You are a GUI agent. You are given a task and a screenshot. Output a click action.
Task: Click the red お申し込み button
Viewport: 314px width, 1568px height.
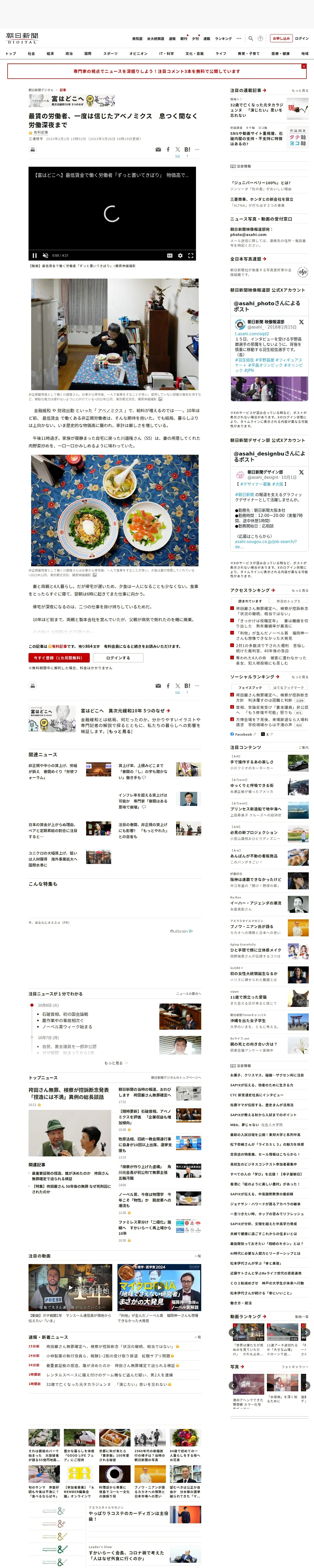(281, 38)
